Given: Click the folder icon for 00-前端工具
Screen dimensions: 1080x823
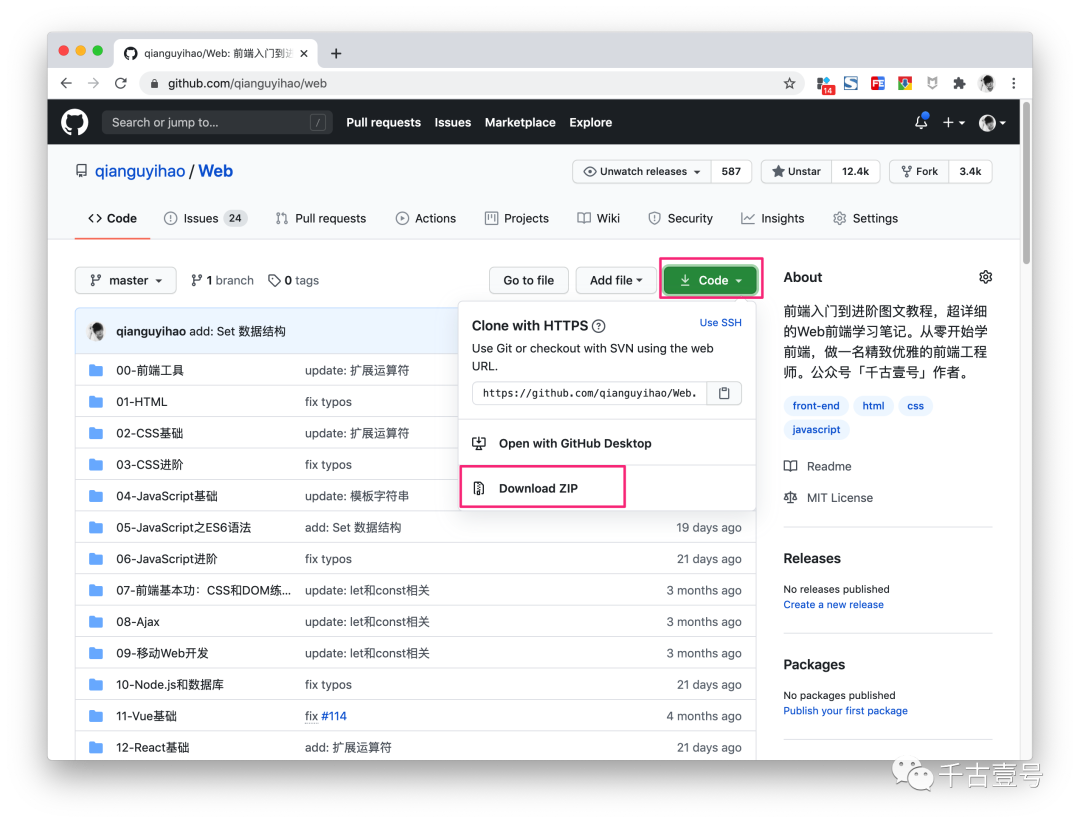Looking at the screenshot, I should (96, 371).
